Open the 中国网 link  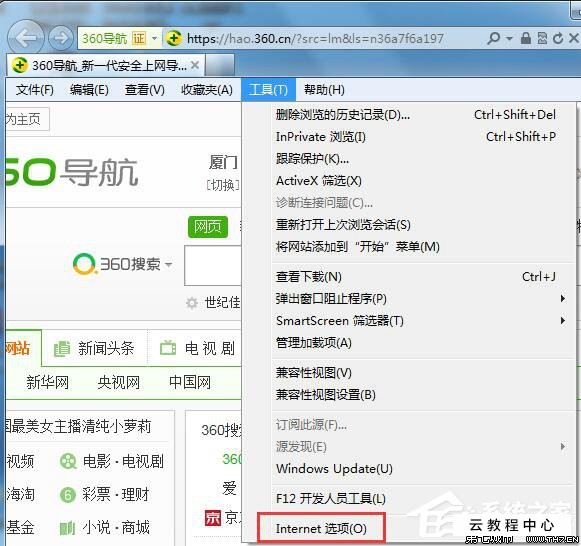[190, 382]
